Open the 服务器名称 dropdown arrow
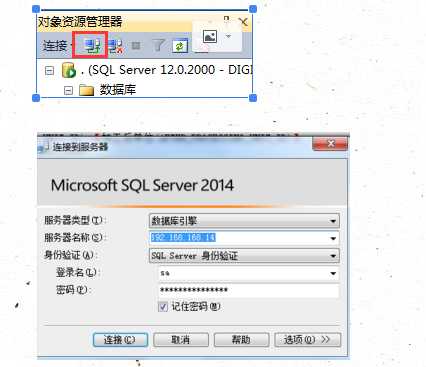The height and width of the screenshot is (367, 426). (333, 238)
